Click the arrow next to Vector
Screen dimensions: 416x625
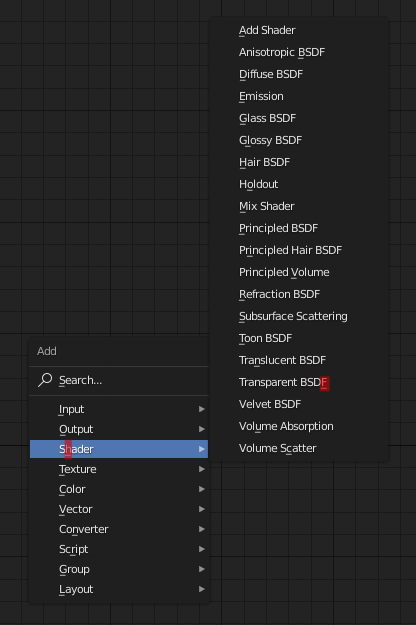click(202, 509)
